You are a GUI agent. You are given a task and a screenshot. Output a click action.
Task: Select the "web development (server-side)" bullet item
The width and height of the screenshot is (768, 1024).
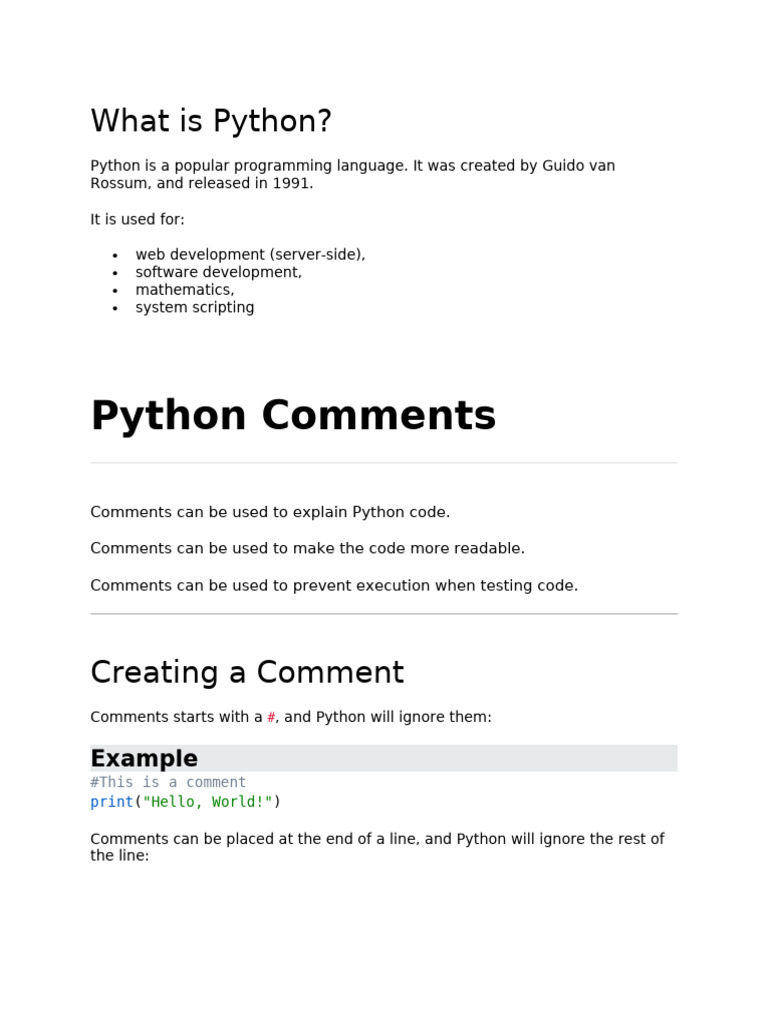click(x=250, y=255)
